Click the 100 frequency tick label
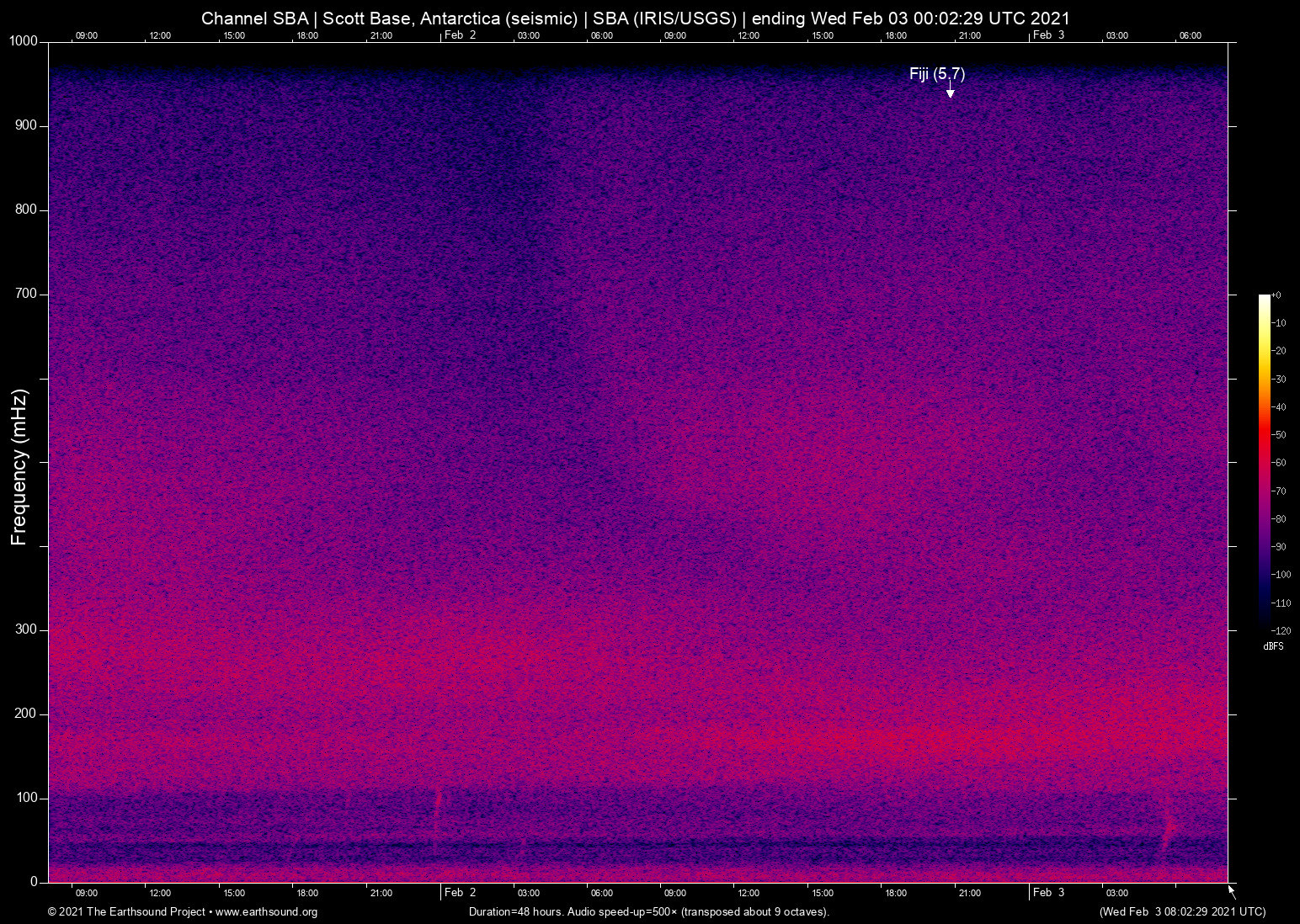This screenshot has width=1300, height=924. [x=26, y=798]
